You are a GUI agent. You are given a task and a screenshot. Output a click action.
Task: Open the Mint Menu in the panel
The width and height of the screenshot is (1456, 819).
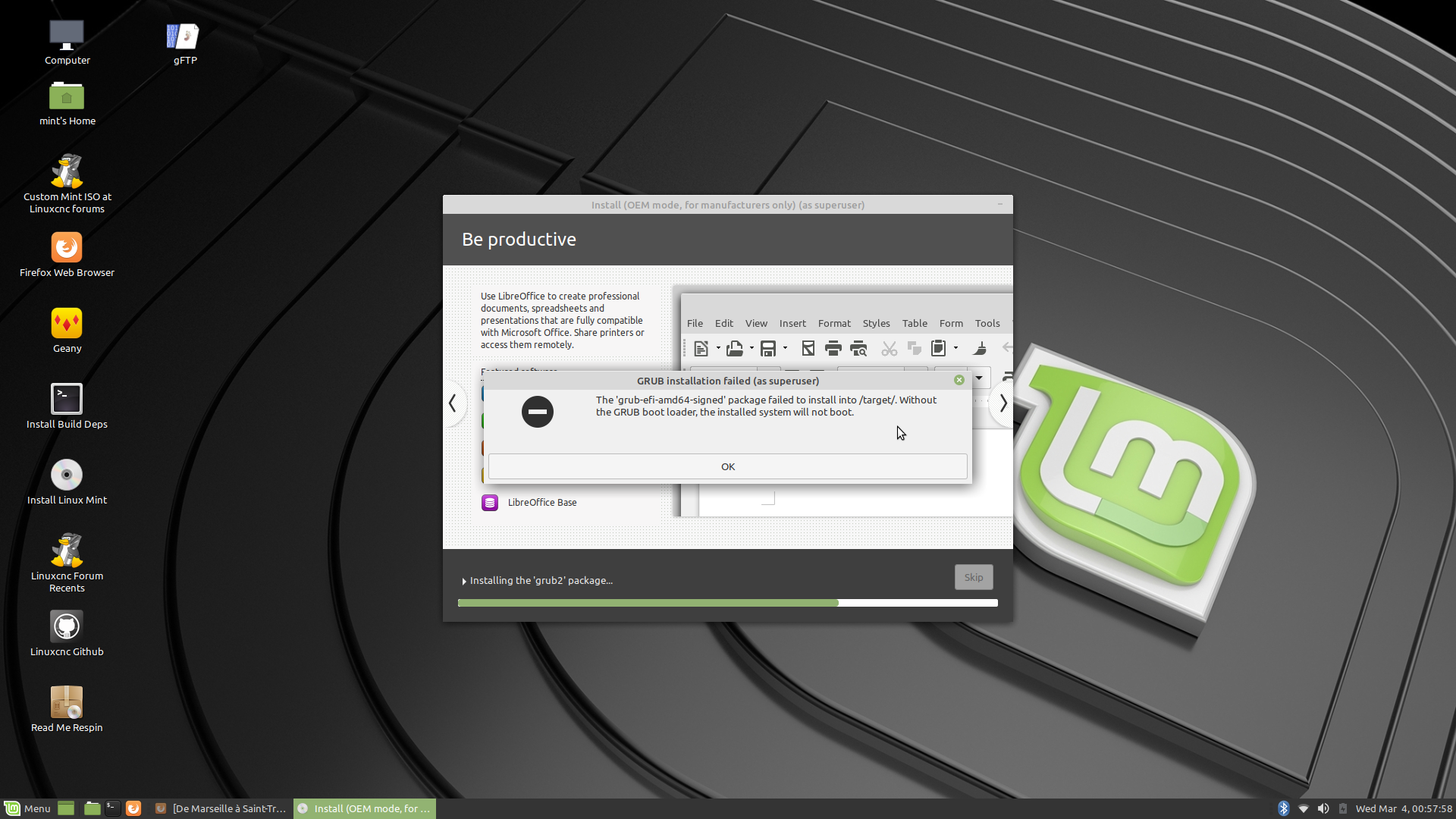point(27,808)
